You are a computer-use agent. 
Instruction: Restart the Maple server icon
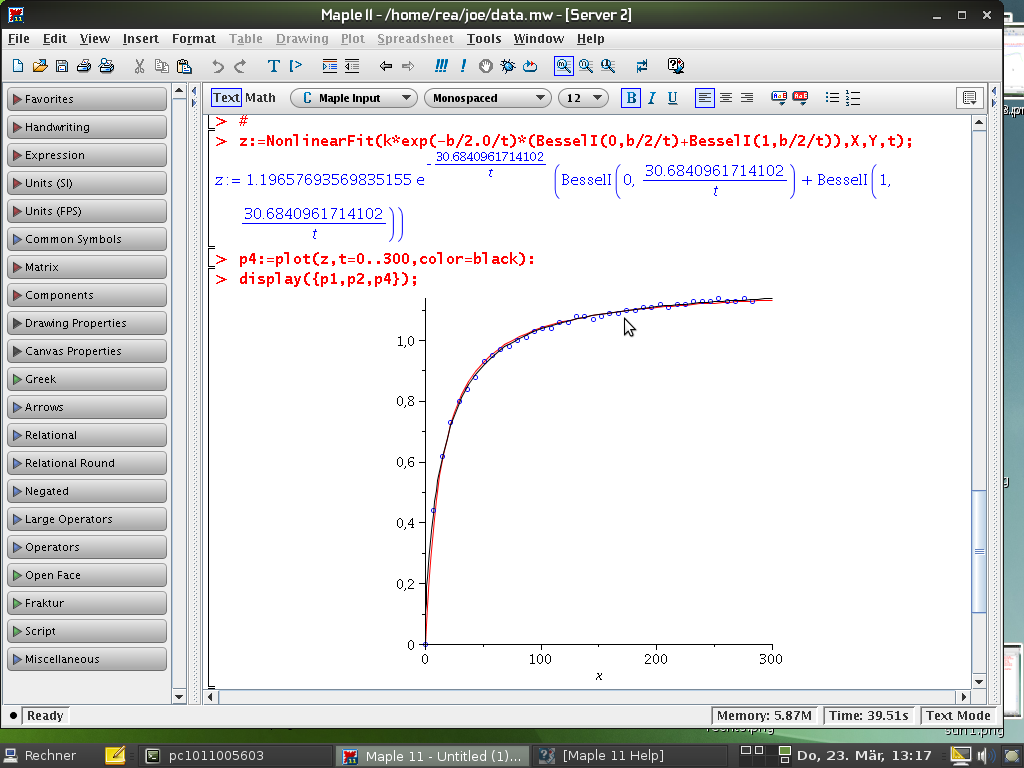tap(530, 66)
